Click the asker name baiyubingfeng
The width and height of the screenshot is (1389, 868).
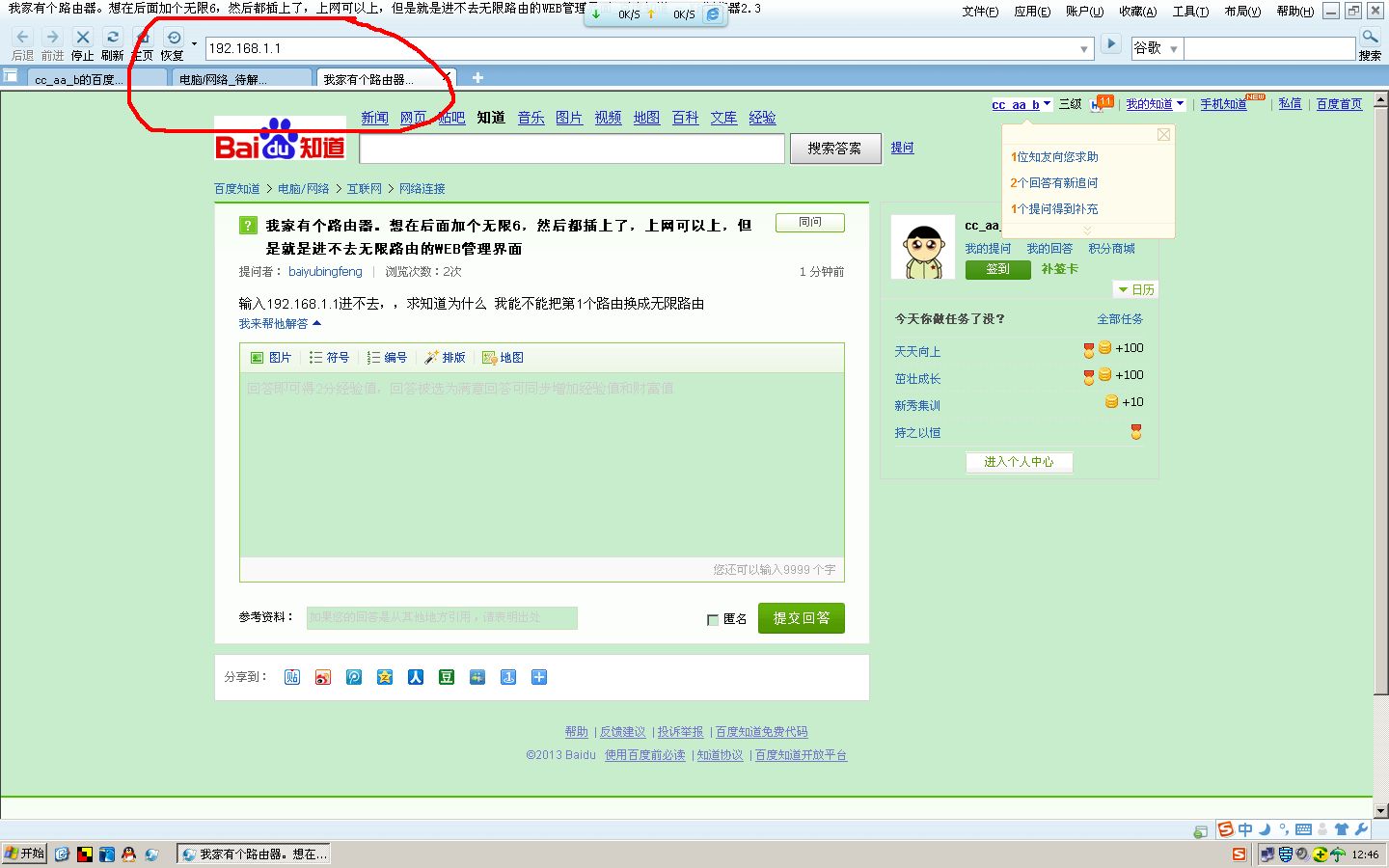click(325, 272)
